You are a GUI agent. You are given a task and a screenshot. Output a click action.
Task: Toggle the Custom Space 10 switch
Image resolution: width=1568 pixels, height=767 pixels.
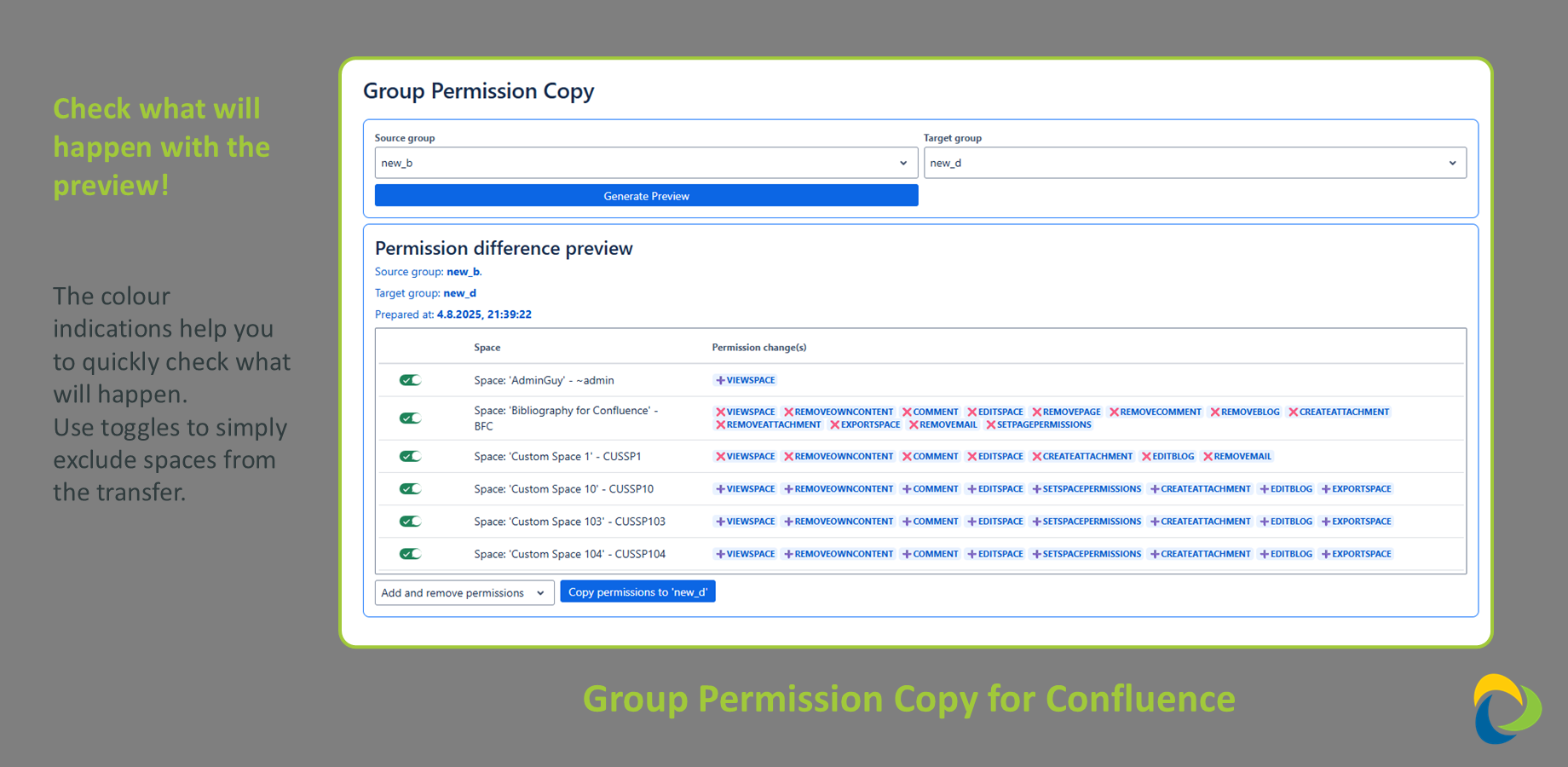click(411, 489)
